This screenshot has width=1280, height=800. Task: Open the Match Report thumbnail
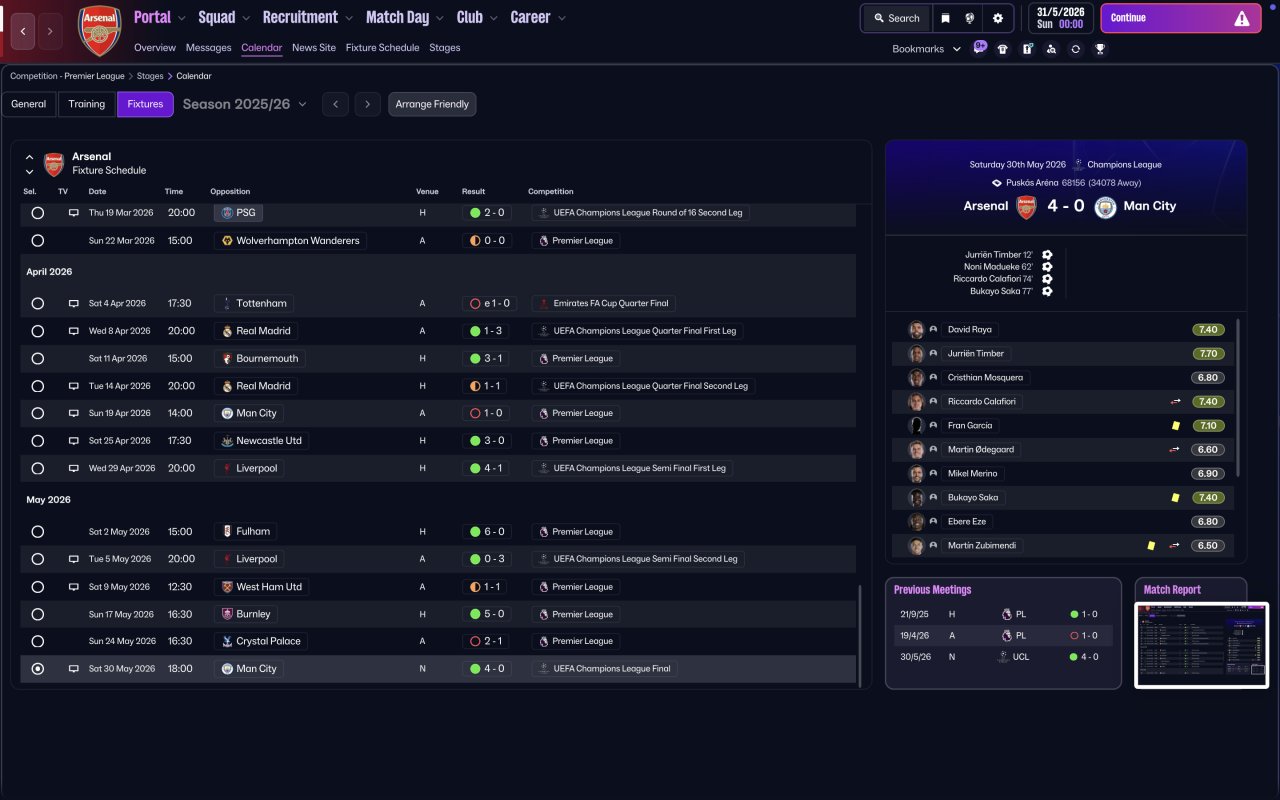pos(1202,645)
